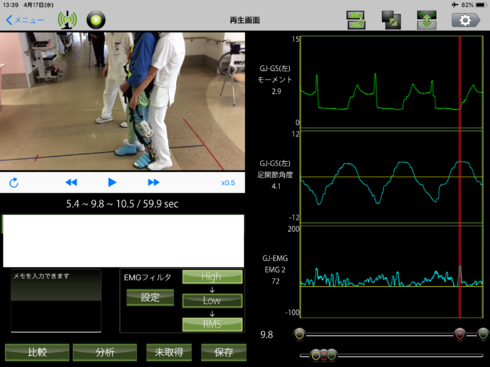Click the airplane mode status icon
Image resolution: width=490 pixels, height=367 pixels.
(x=455, y=5)
